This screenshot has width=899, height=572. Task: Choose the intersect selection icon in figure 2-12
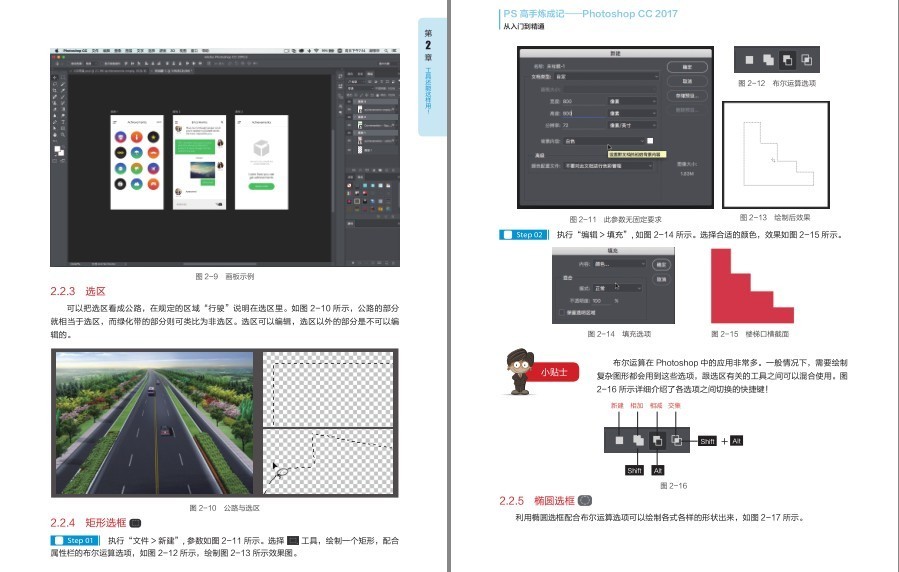pyautogui.click(x=806, y=60)
